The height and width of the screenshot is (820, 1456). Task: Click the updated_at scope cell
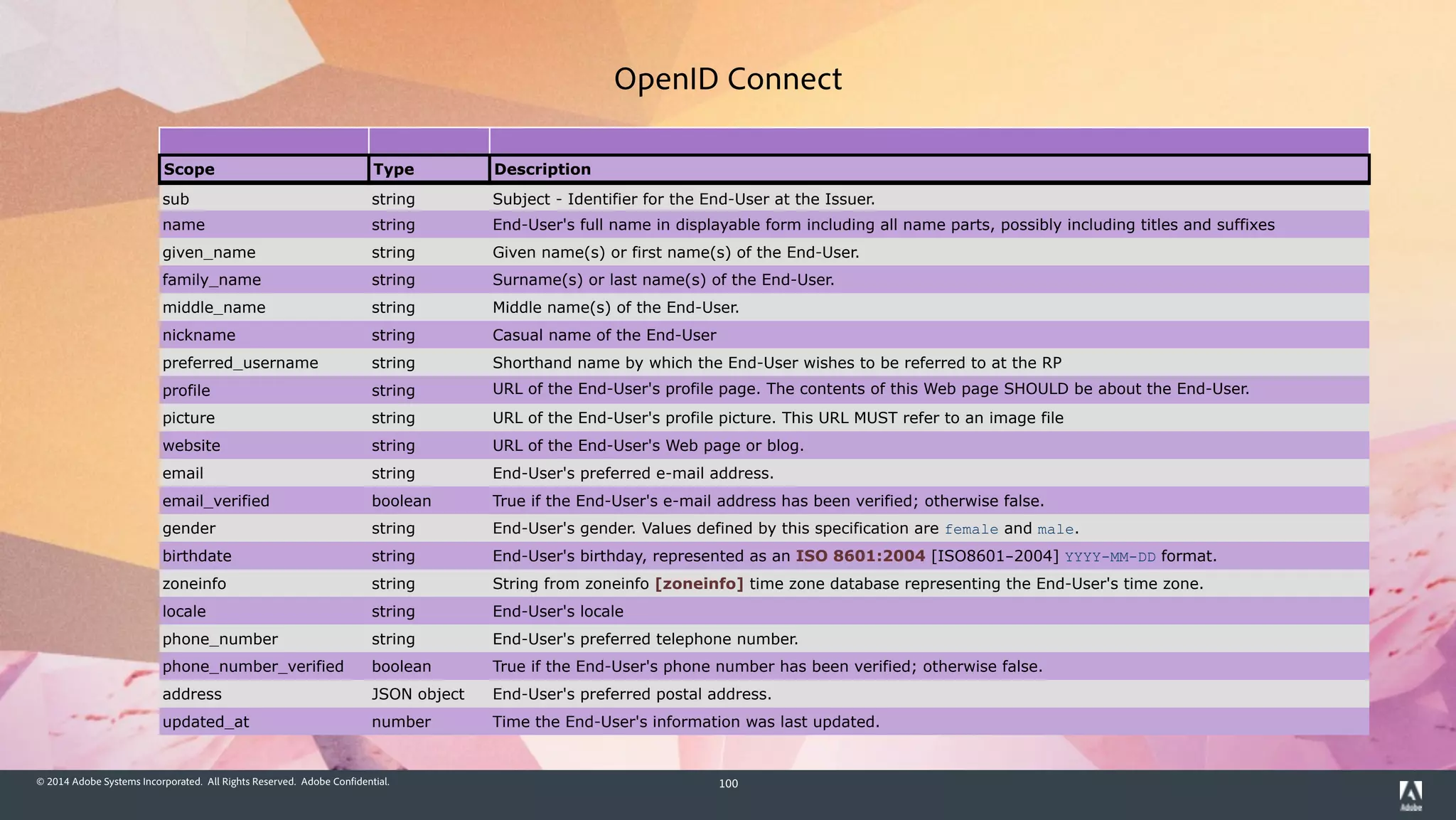205,722
